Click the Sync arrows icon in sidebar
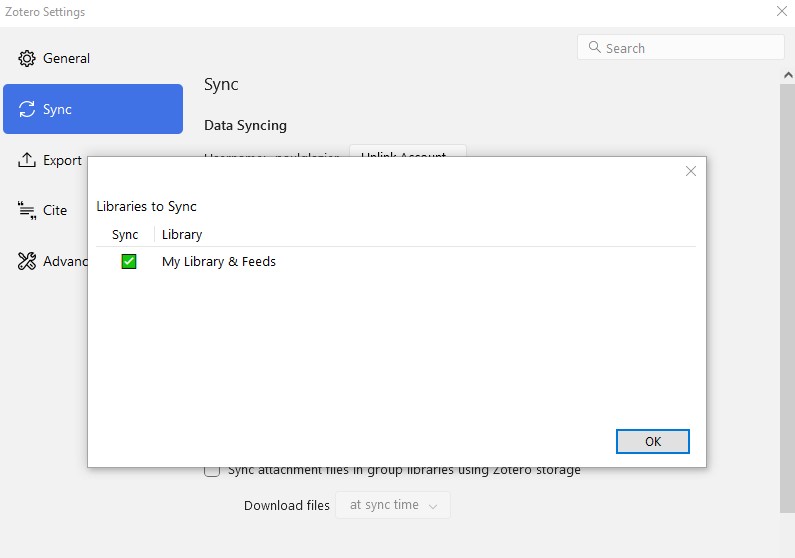Viewport: 795px width, 558px height. point(27,109)
